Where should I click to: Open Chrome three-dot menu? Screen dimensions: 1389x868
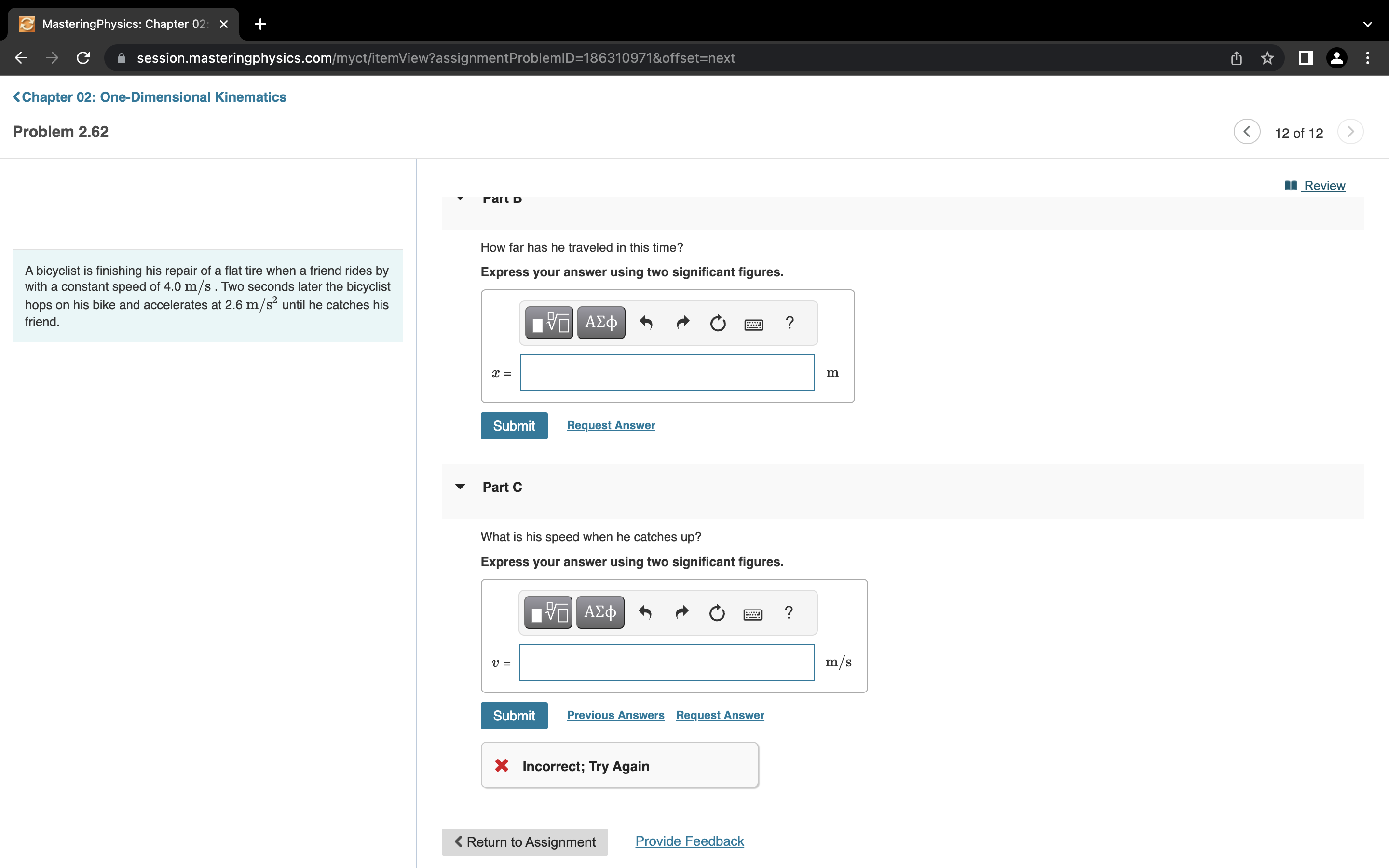(1367, 58)
